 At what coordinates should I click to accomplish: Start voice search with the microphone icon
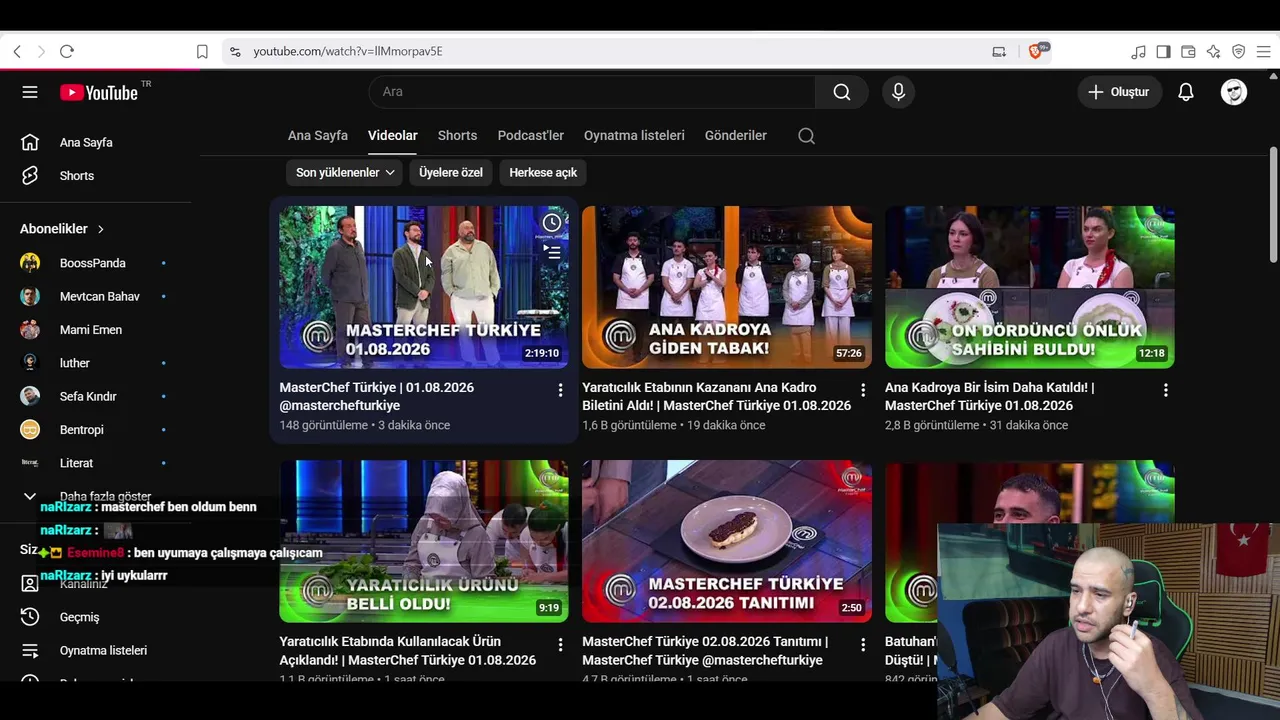click(x=898, y=92)
